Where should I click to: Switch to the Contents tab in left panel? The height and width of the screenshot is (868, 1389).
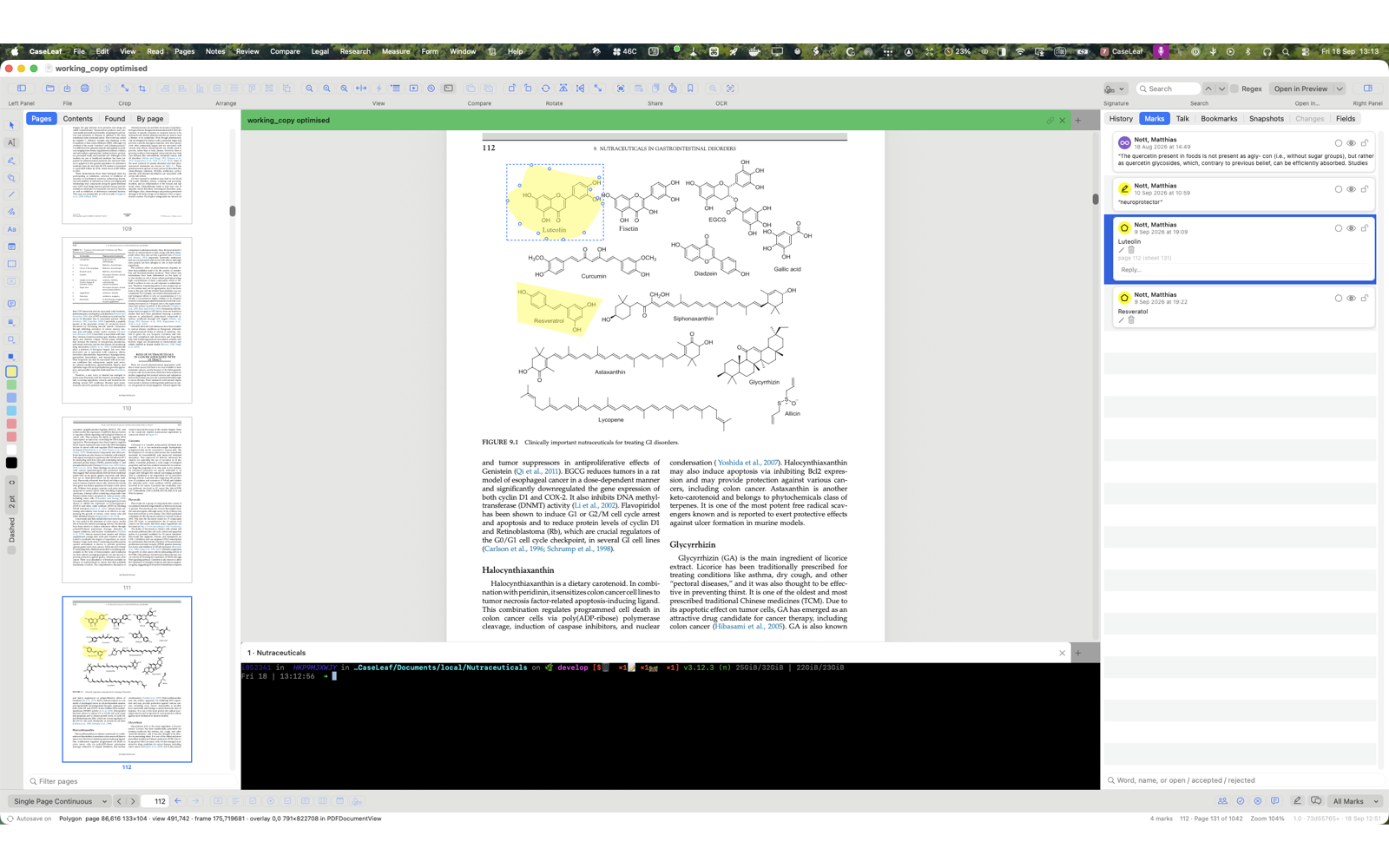pos(78,119)
